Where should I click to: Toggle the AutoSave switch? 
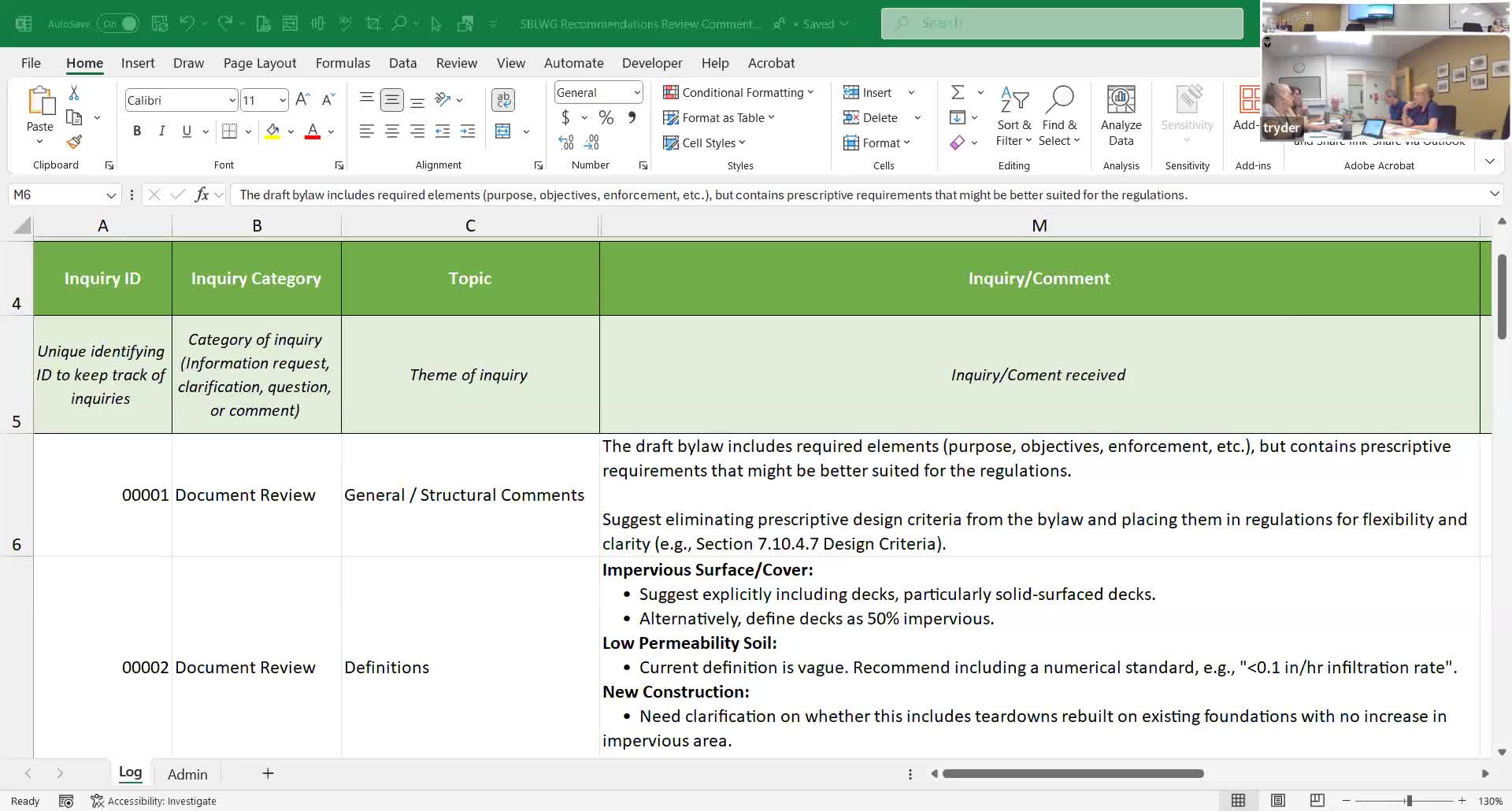click(118, 24)
